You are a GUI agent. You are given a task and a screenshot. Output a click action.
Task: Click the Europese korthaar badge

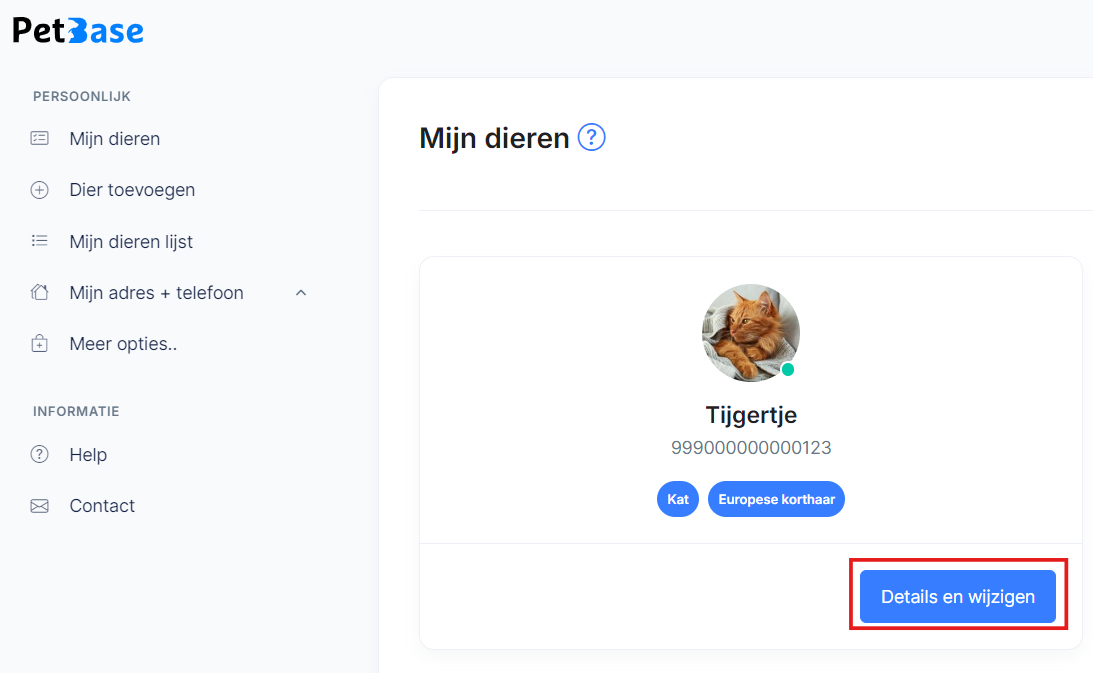[777, 499]
